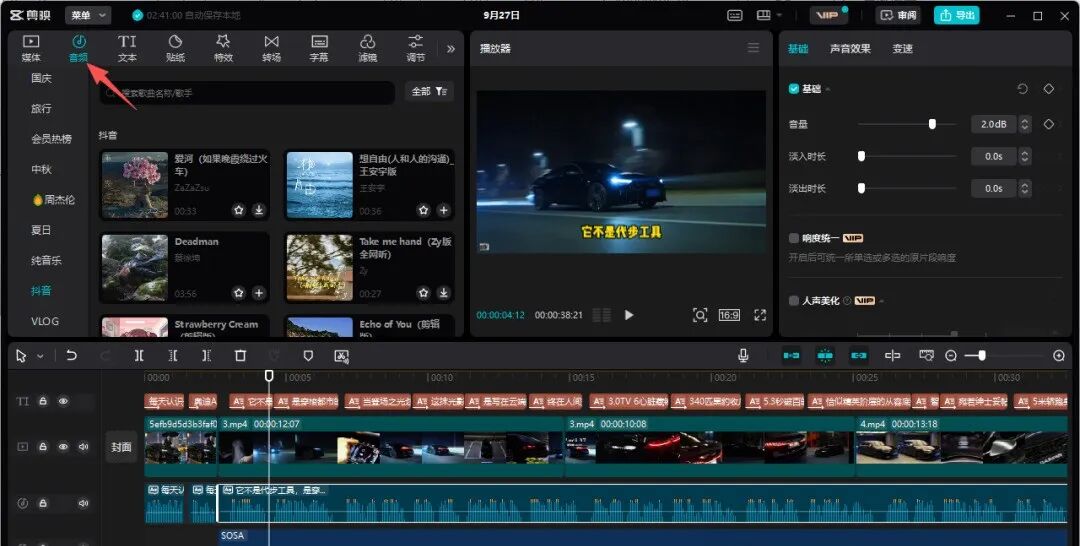This screenshot has height=546, width=1080.
Task: Open the 菜单 dropdown menu
Action: [x=89, y=16]
